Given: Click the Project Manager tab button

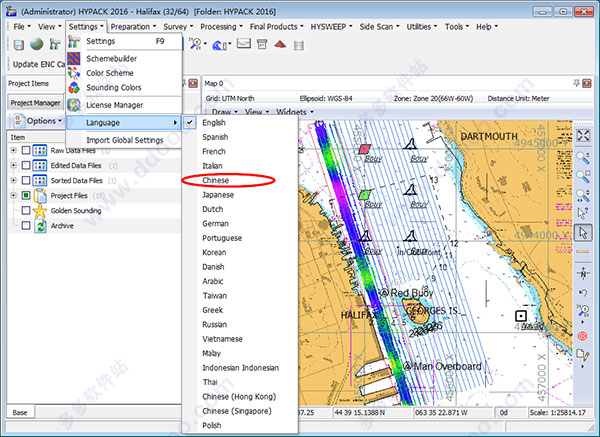Looking at the screenshot, I should [x=35, y=103].
